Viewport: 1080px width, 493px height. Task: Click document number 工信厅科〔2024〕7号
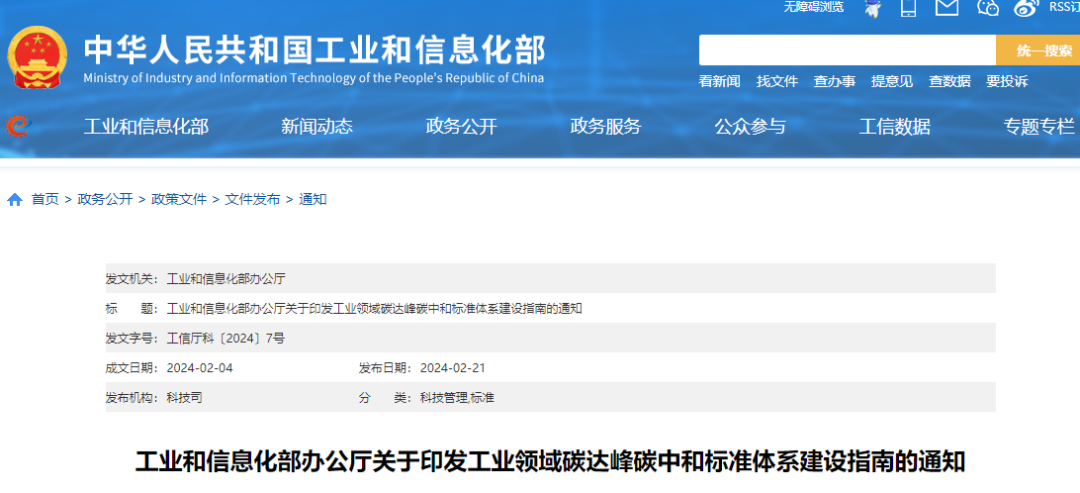pos(226,338)
